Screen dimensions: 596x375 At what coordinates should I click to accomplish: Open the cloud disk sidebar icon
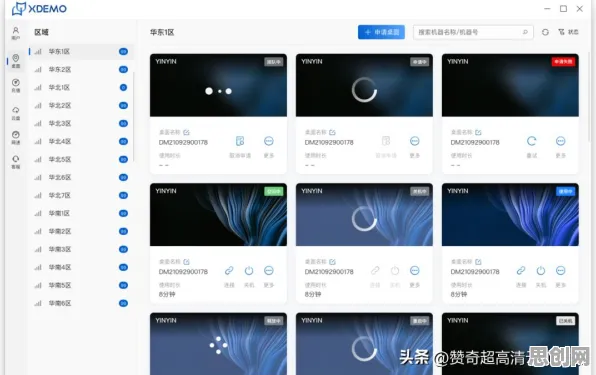coord(16,113)
